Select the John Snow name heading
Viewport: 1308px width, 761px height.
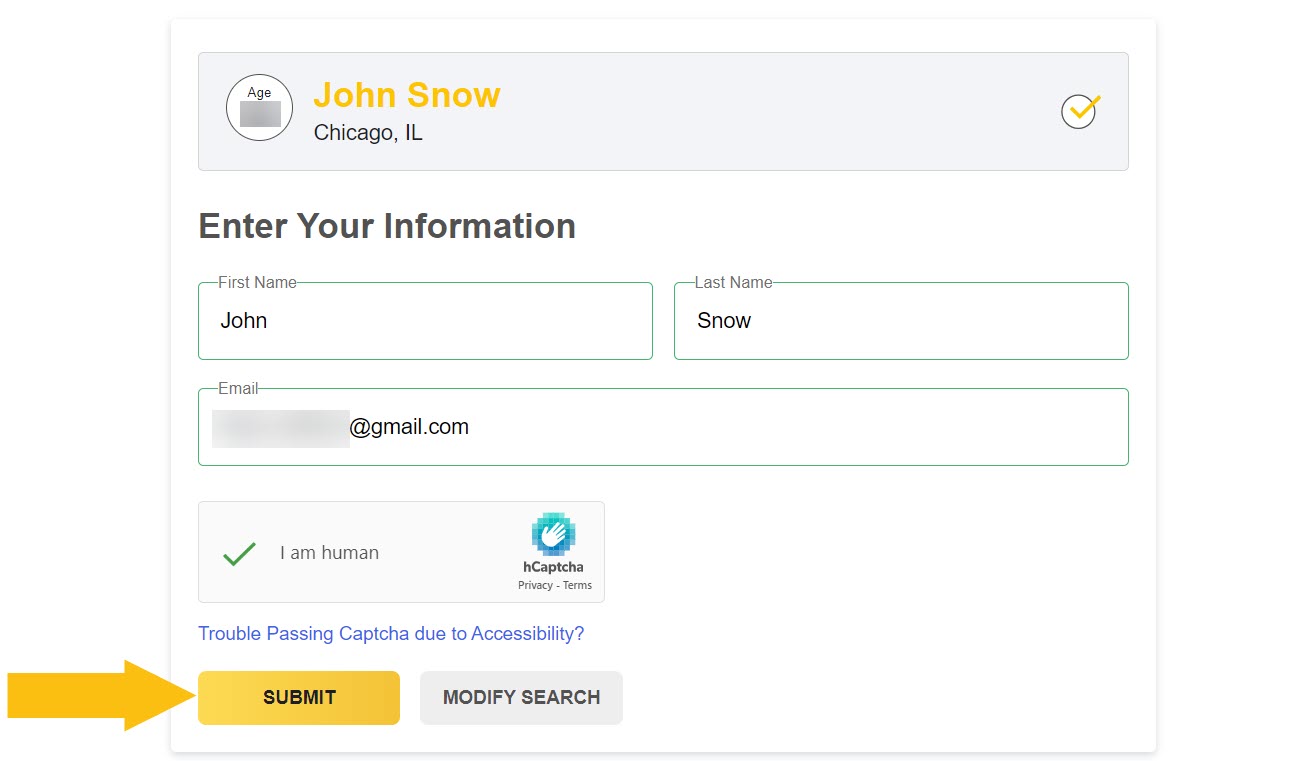[x=407, y=96]
